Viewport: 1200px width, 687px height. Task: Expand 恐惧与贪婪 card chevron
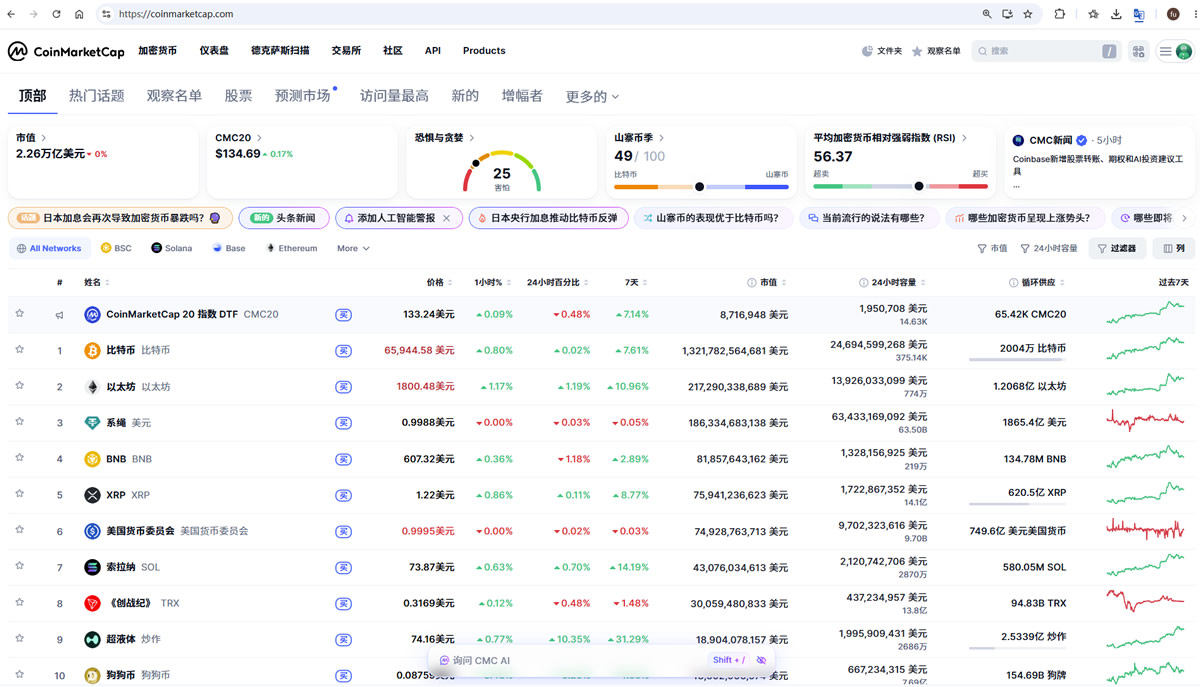coord(472,138)
